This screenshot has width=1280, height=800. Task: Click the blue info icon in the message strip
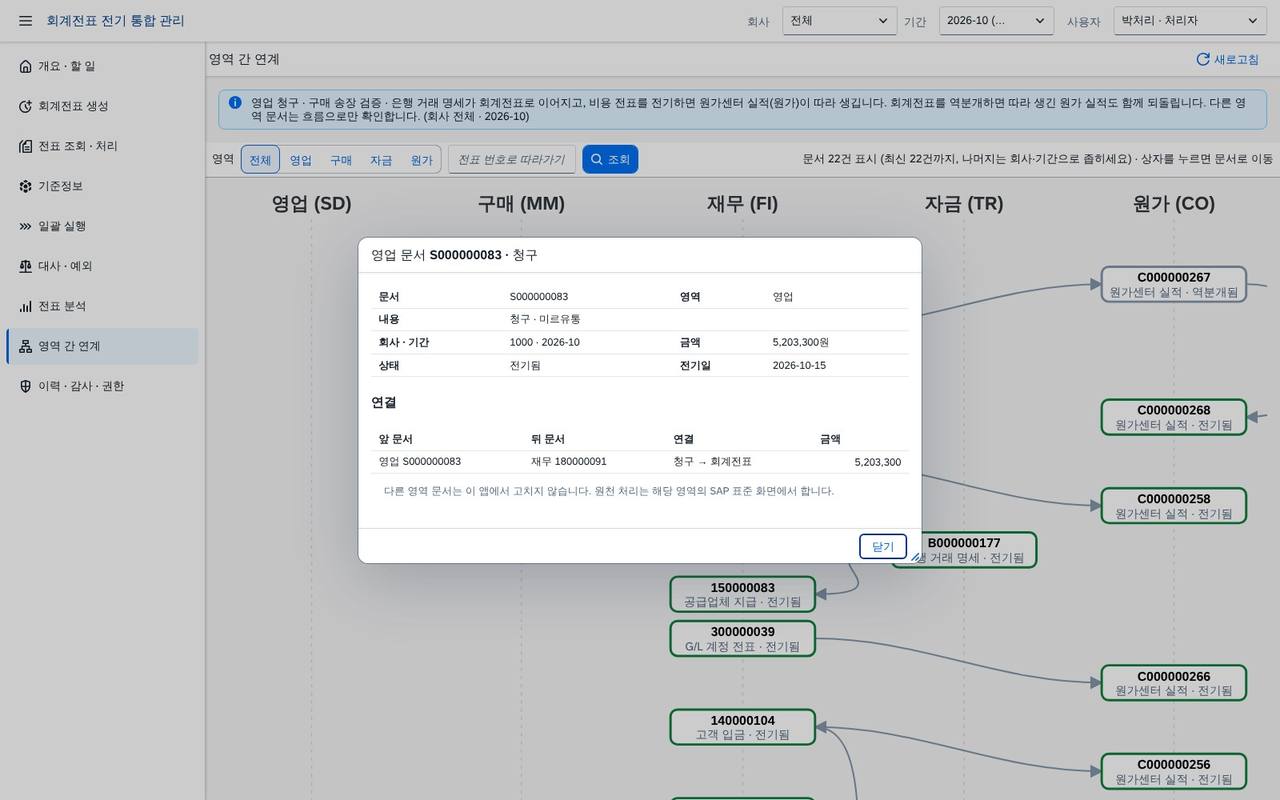coord(235,102)
